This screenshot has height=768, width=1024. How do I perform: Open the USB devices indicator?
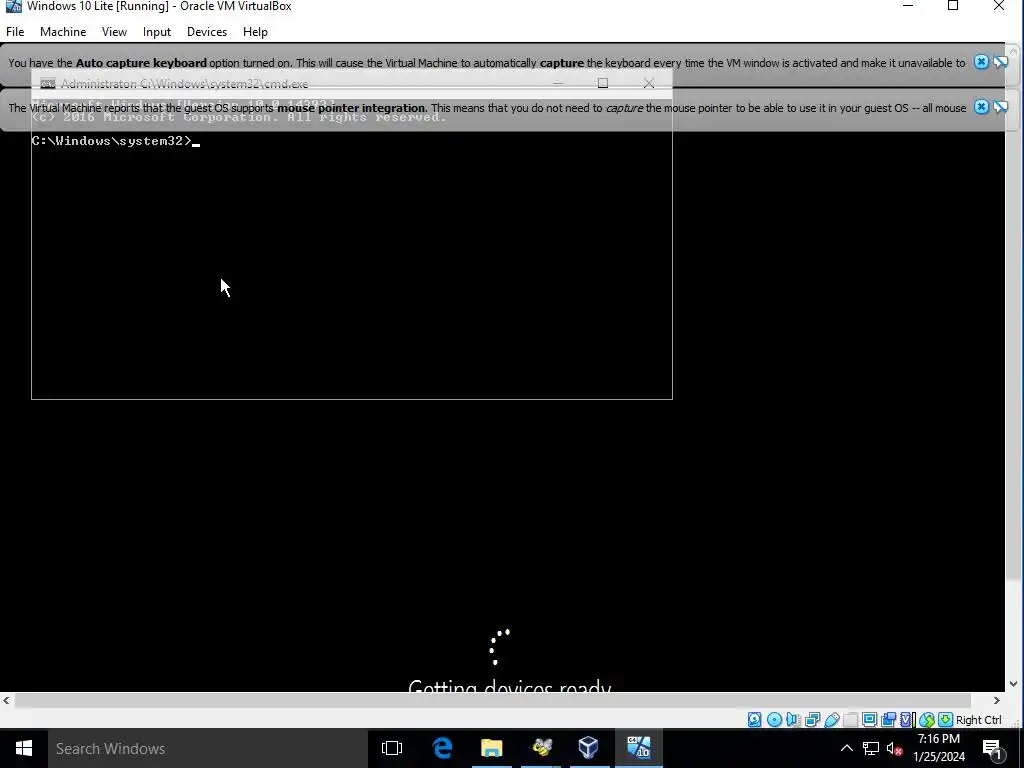[x=831, y=720]
